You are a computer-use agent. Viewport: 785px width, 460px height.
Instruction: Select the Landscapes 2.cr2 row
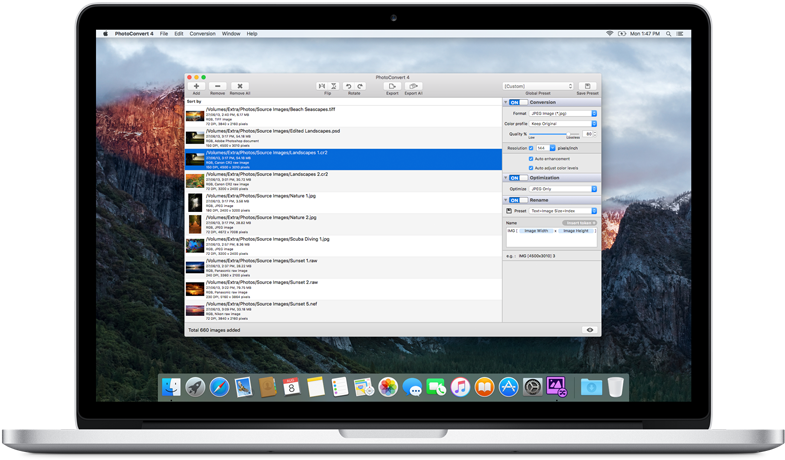(343, 181)
